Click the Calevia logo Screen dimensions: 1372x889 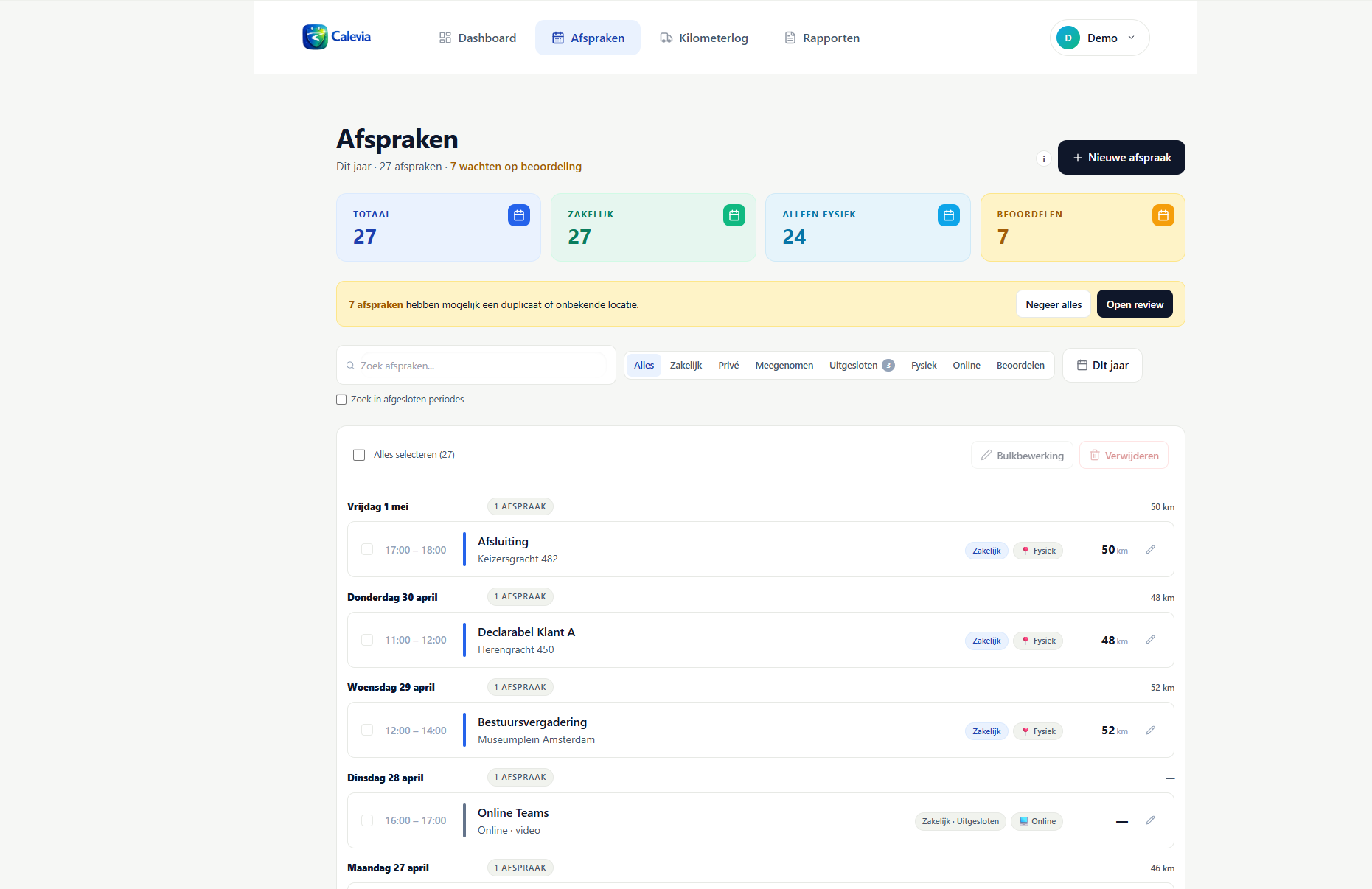click(x=337, y=37)
